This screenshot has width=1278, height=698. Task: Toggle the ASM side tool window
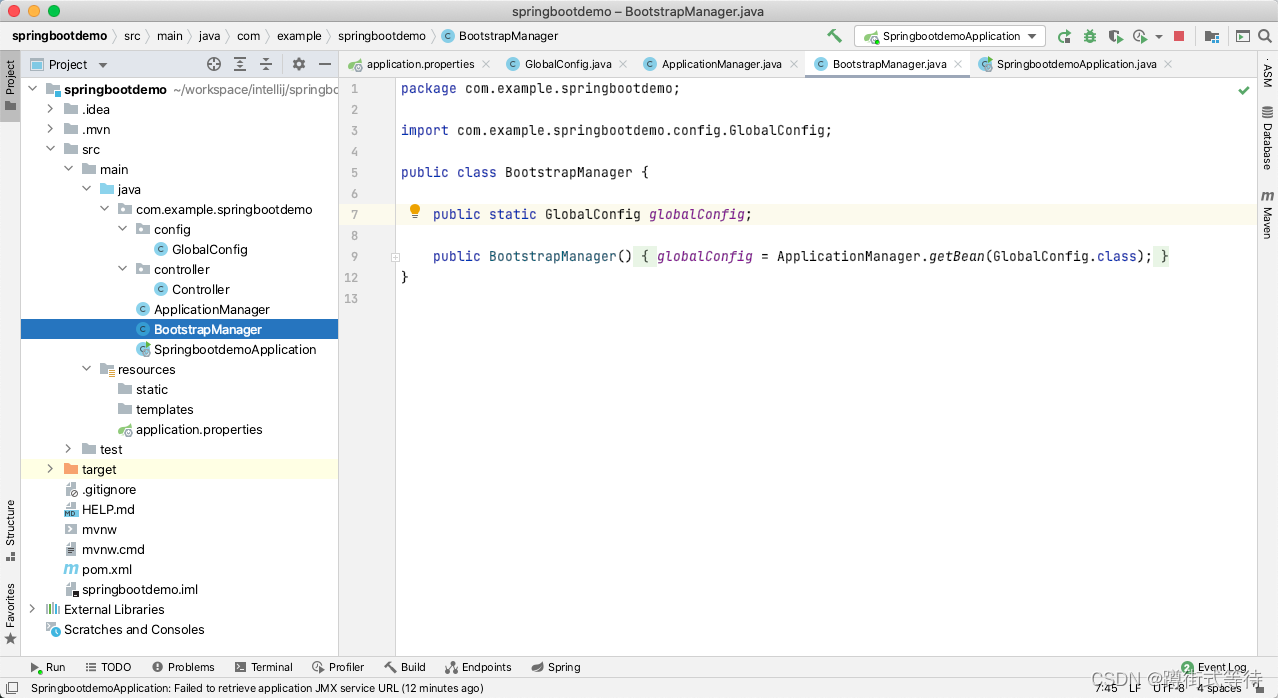click(1267, 73)
